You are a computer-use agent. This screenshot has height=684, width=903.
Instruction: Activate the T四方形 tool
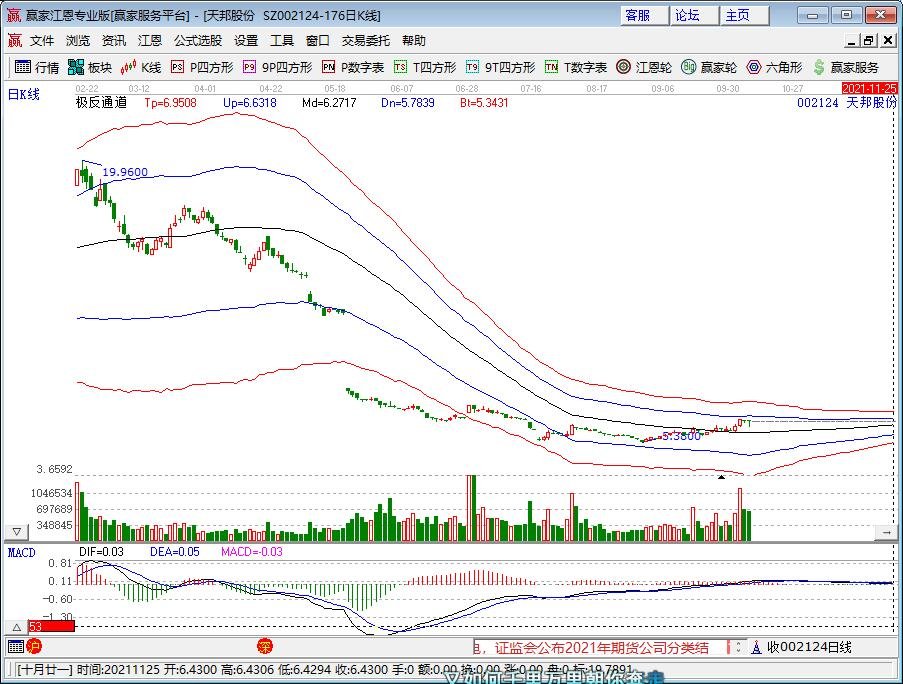pyautogui.click(x=425, y=67)
